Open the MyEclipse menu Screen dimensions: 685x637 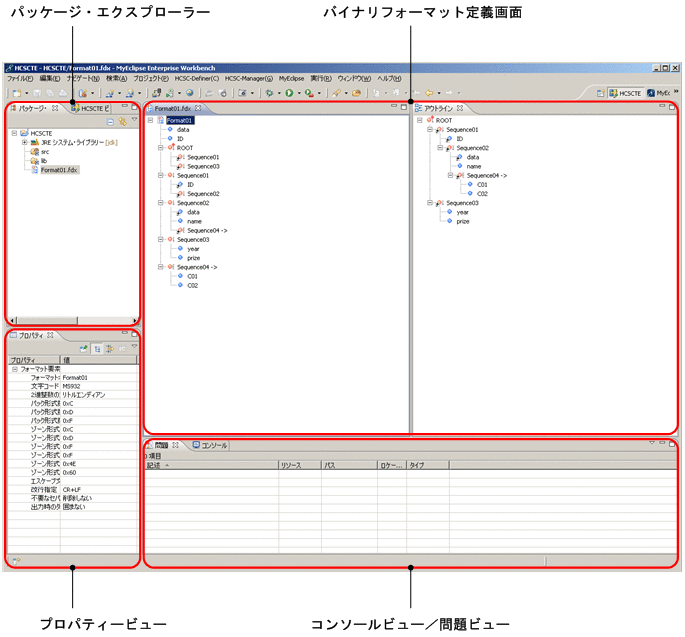(291, 79)
